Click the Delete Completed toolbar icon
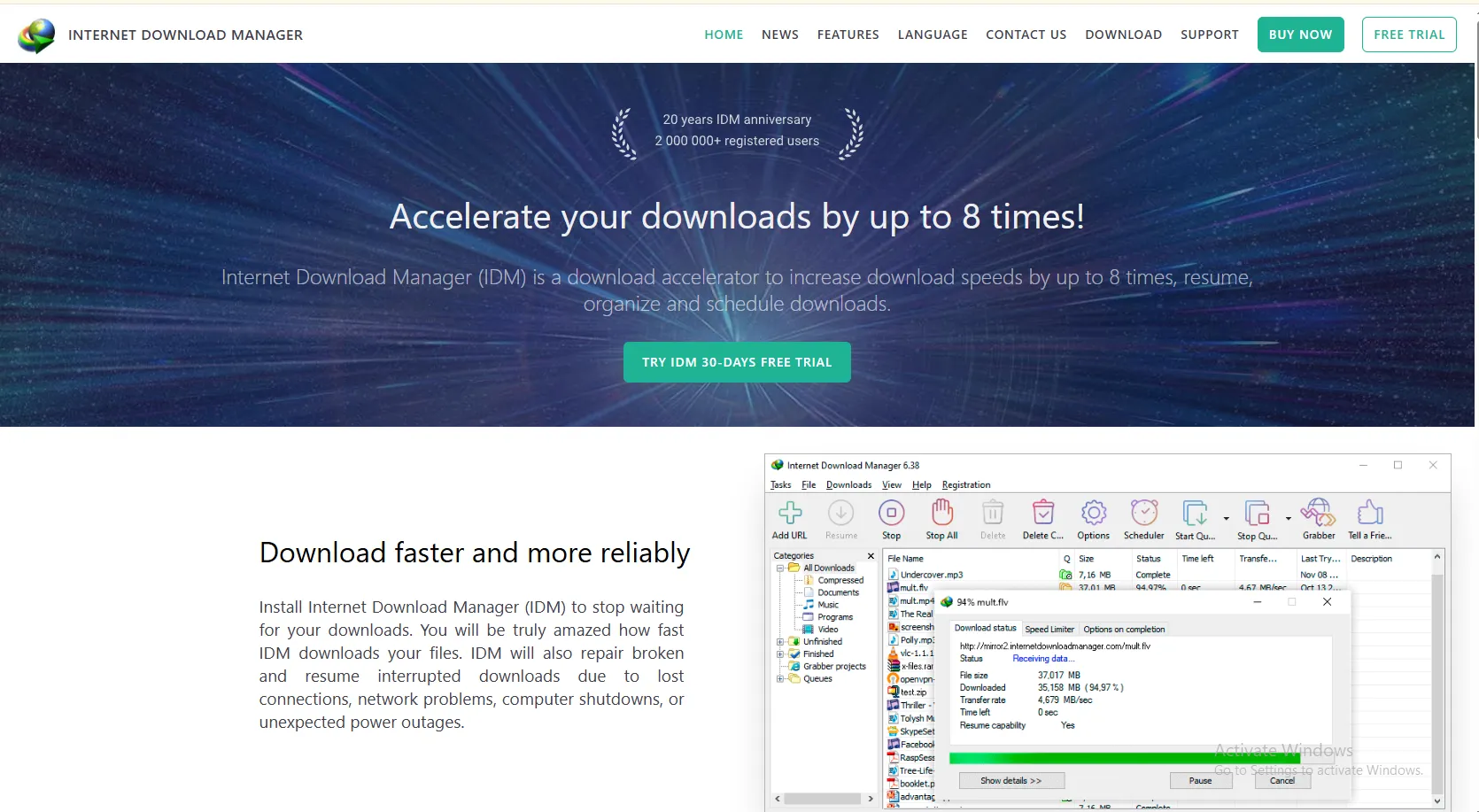The width and height of the screenshot is (1479, 812). pyautogui.click(x=1043, y=513)
